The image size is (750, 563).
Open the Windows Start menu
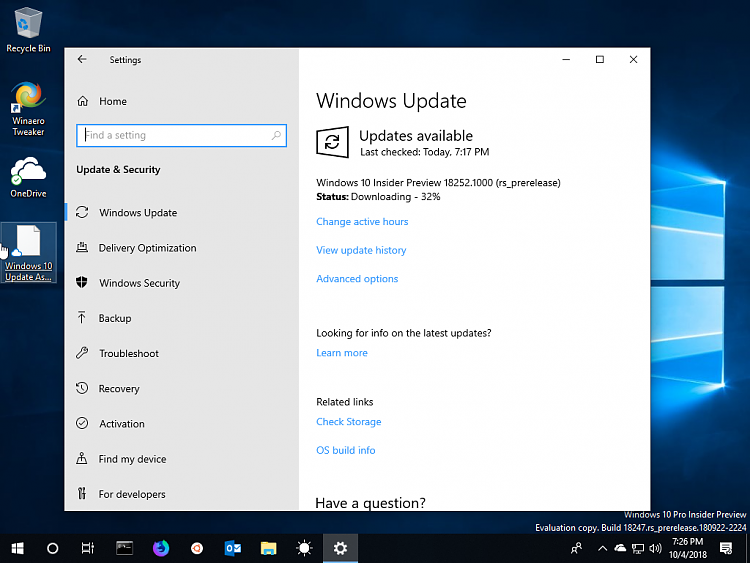pos(17,548)
